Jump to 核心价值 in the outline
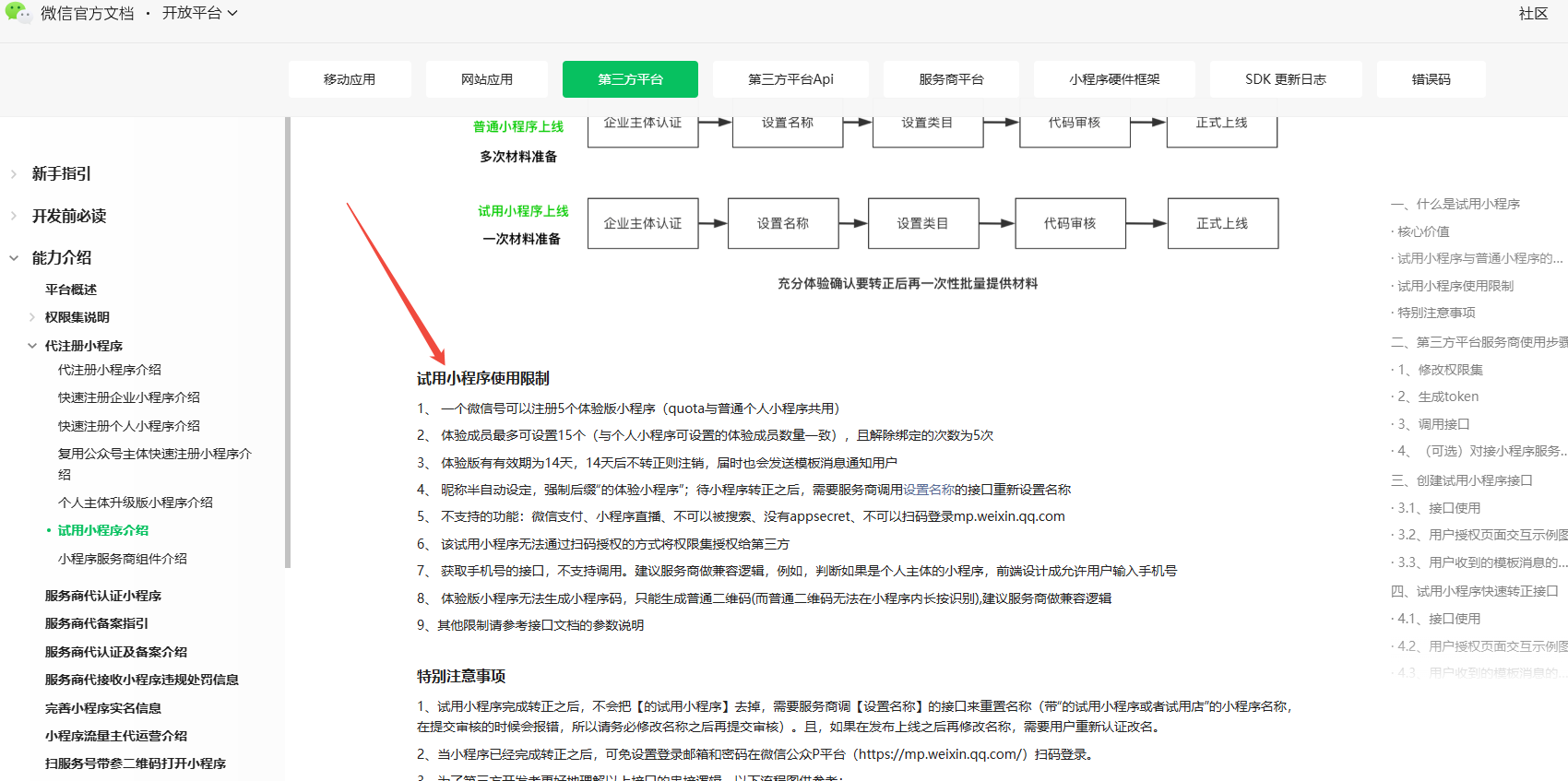Viewport: 1568px width, 781px height. coord(1423,231)
